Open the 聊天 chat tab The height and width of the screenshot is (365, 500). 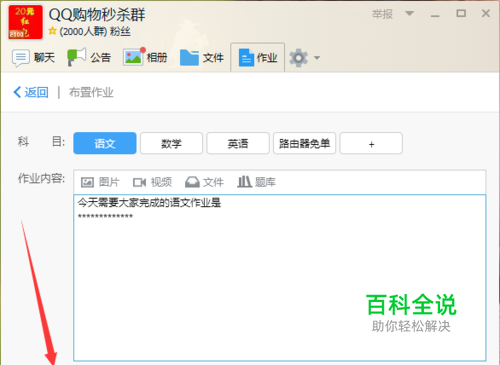(x=33, y=58)
